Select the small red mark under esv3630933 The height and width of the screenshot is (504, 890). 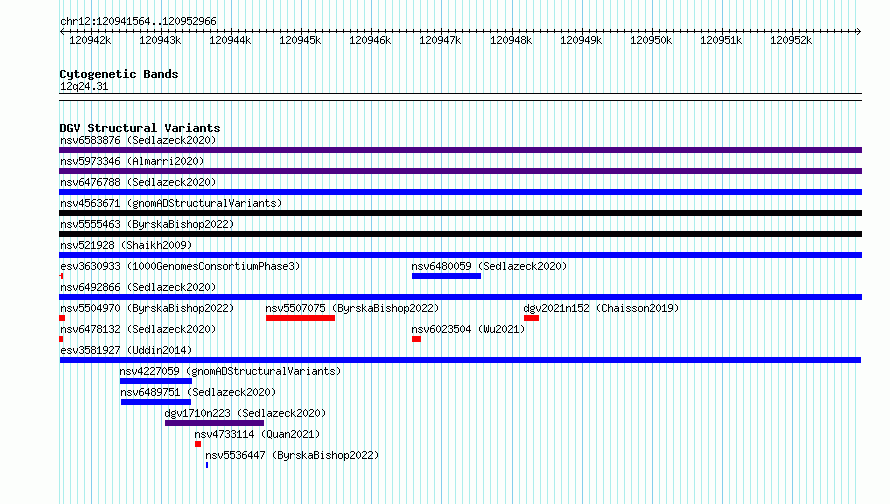[x=61, y=276]
